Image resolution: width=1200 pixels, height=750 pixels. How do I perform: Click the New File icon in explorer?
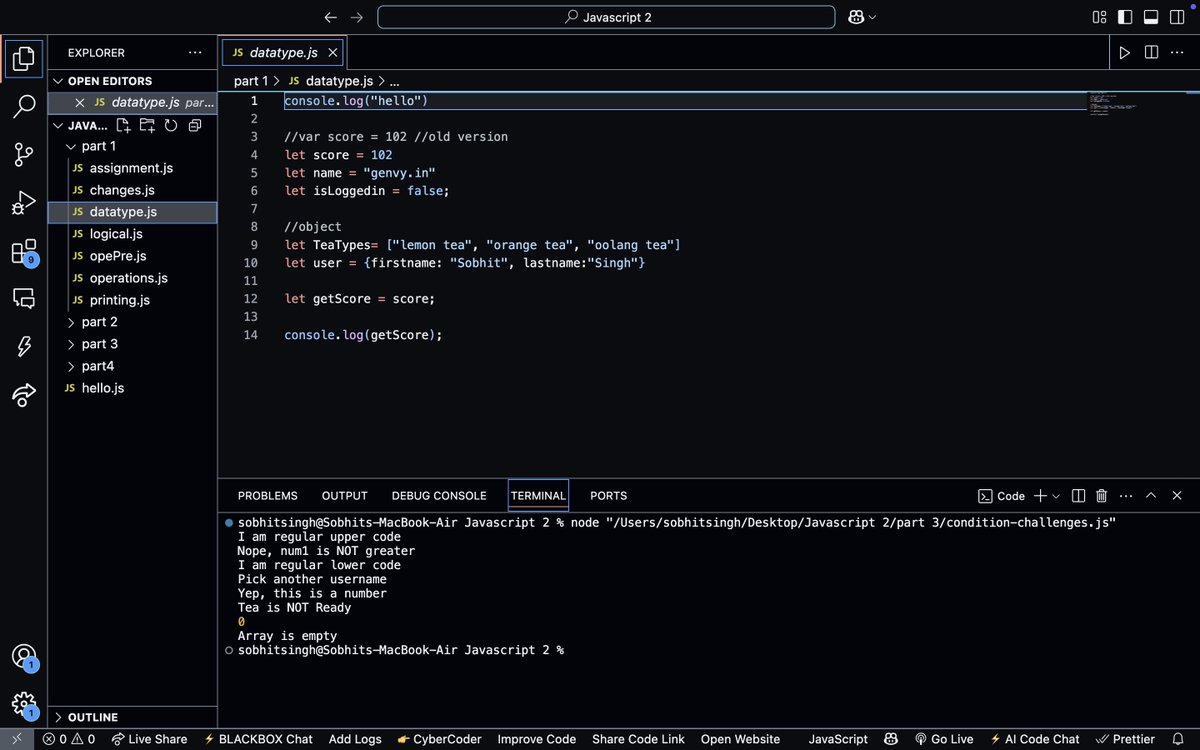point(123,125)
